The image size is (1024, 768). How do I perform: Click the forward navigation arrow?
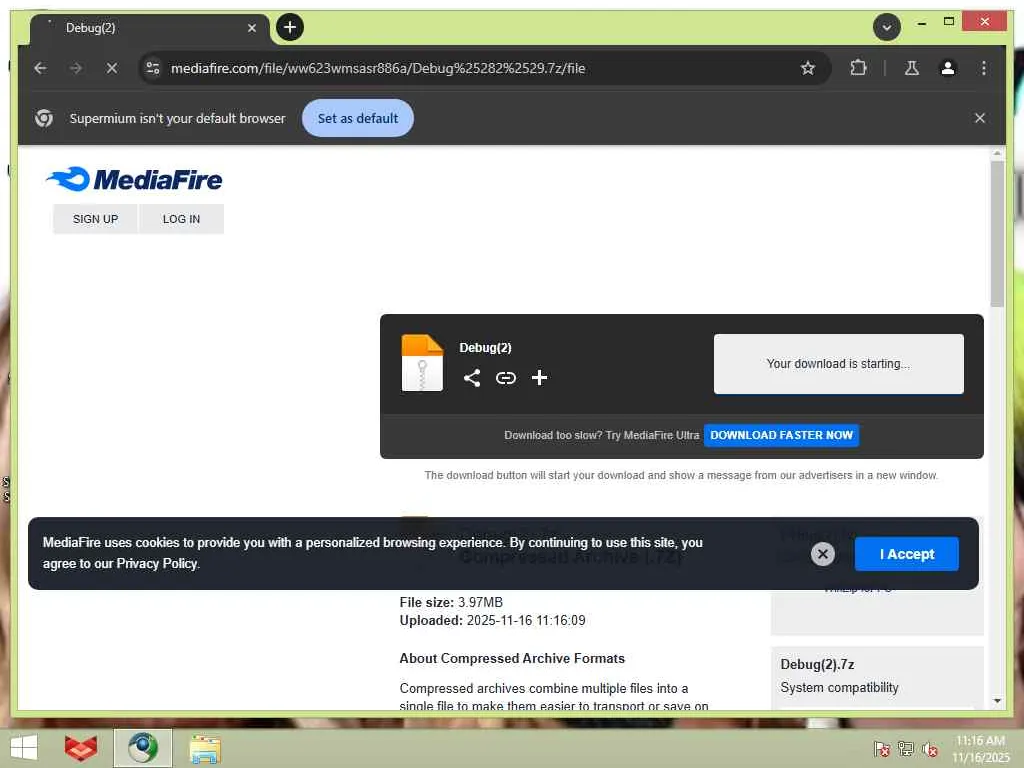[76, 68]
